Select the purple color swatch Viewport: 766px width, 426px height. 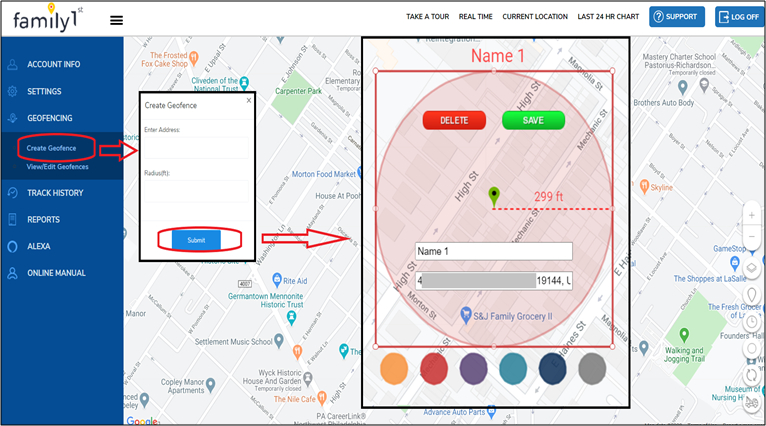tap(473, 369)
